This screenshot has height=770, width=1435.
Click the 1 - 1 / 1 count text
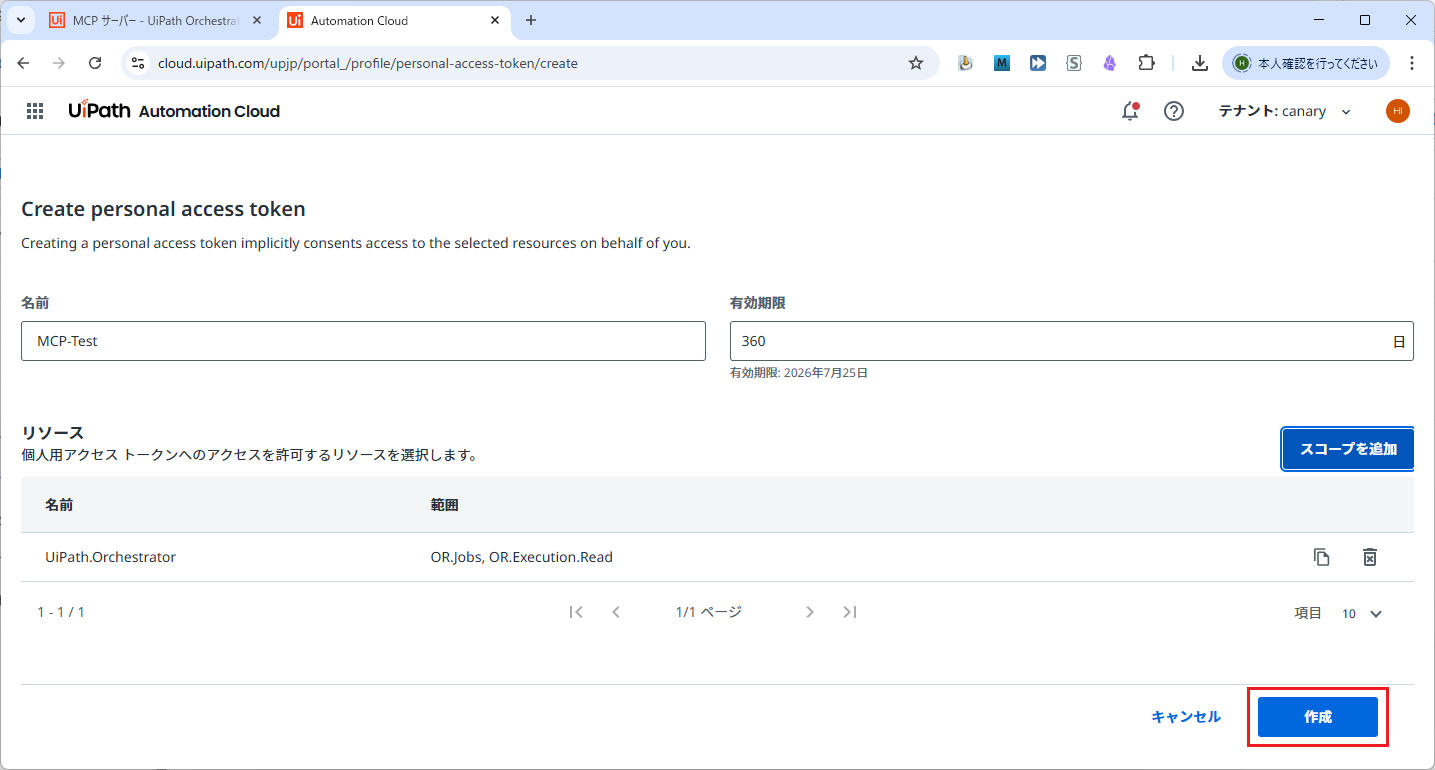(61, 612)
